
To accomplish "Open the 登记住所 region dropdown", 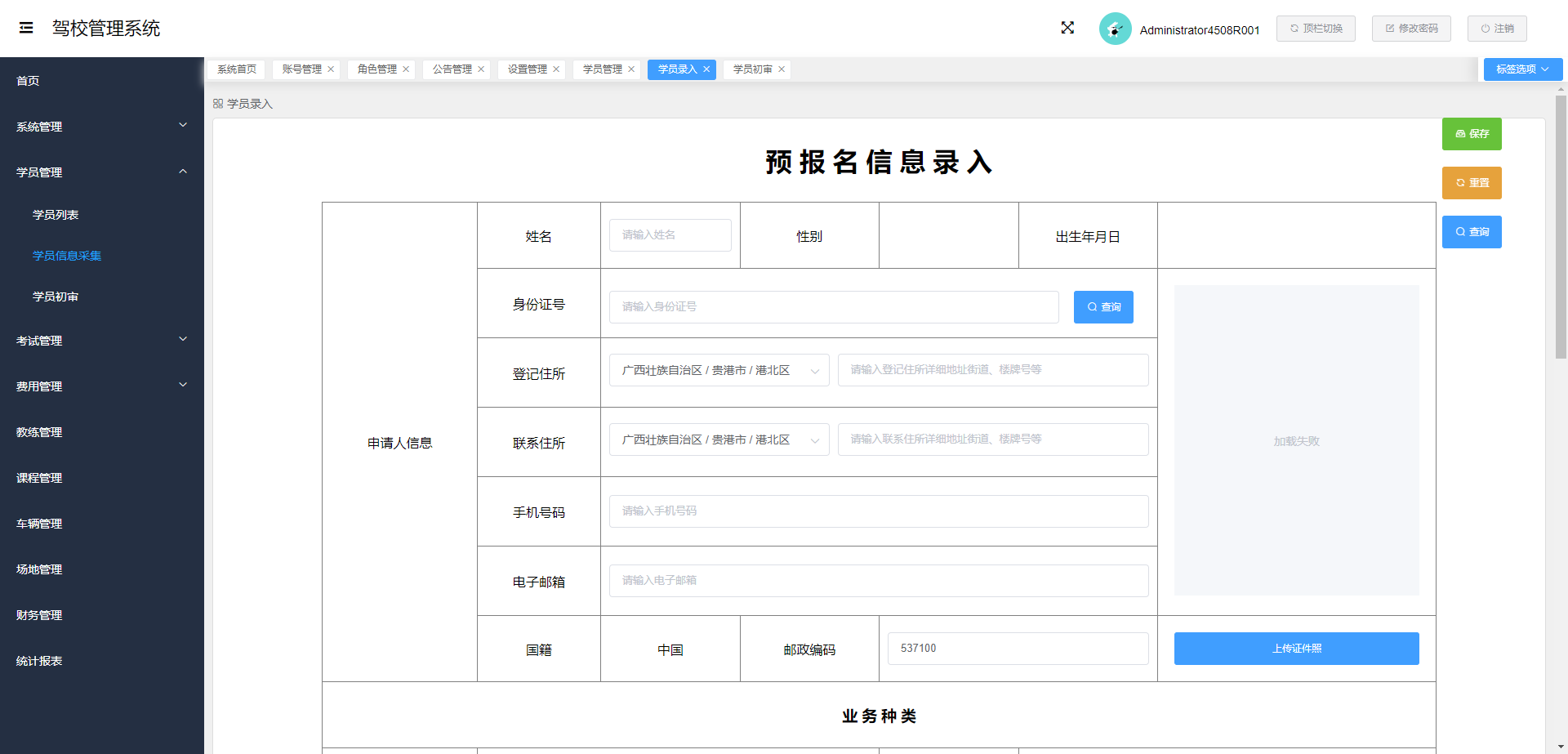I will (719, 370).
